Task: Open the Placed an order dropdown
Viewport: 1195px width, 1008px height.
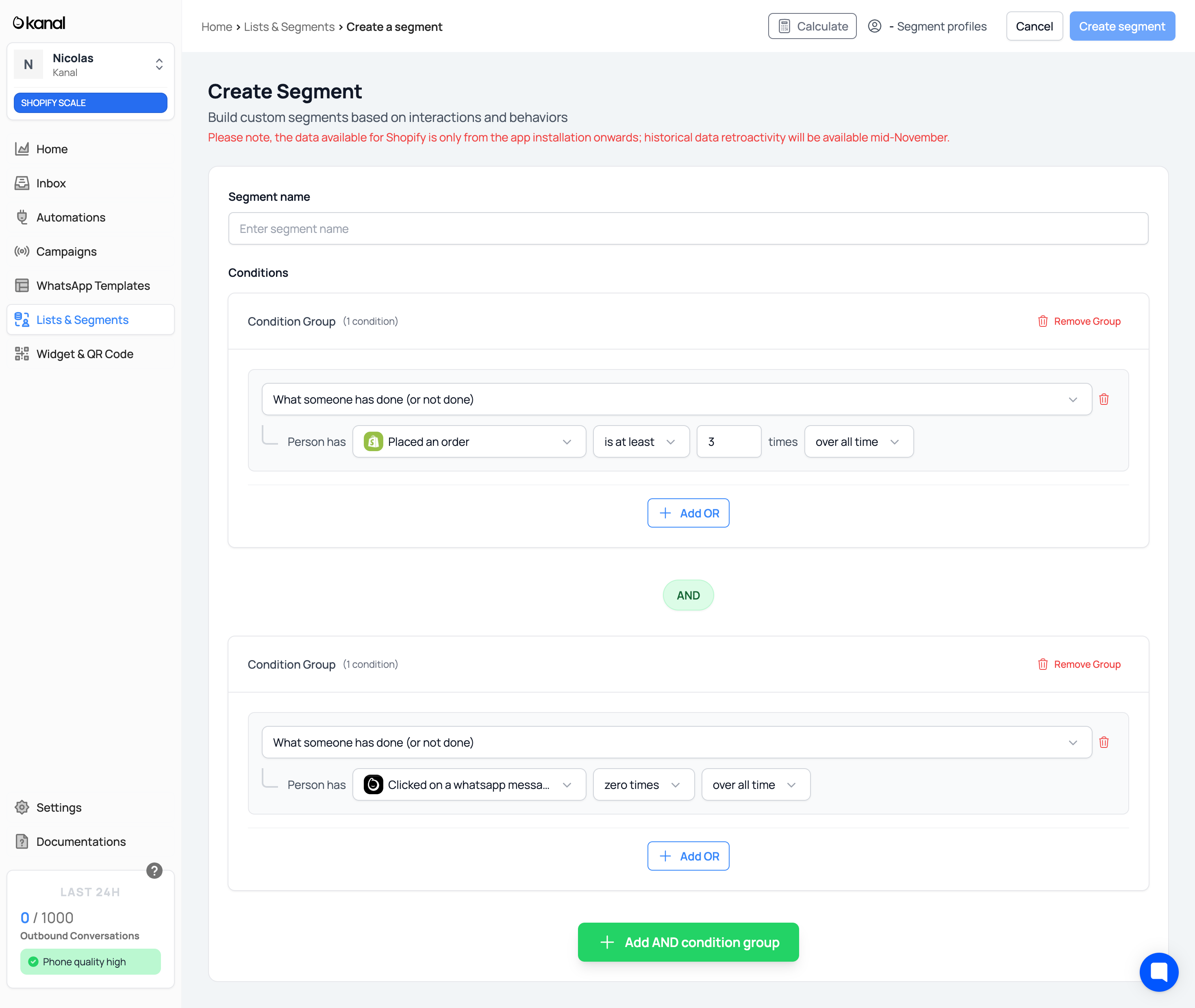Action: tap(469, 442)
